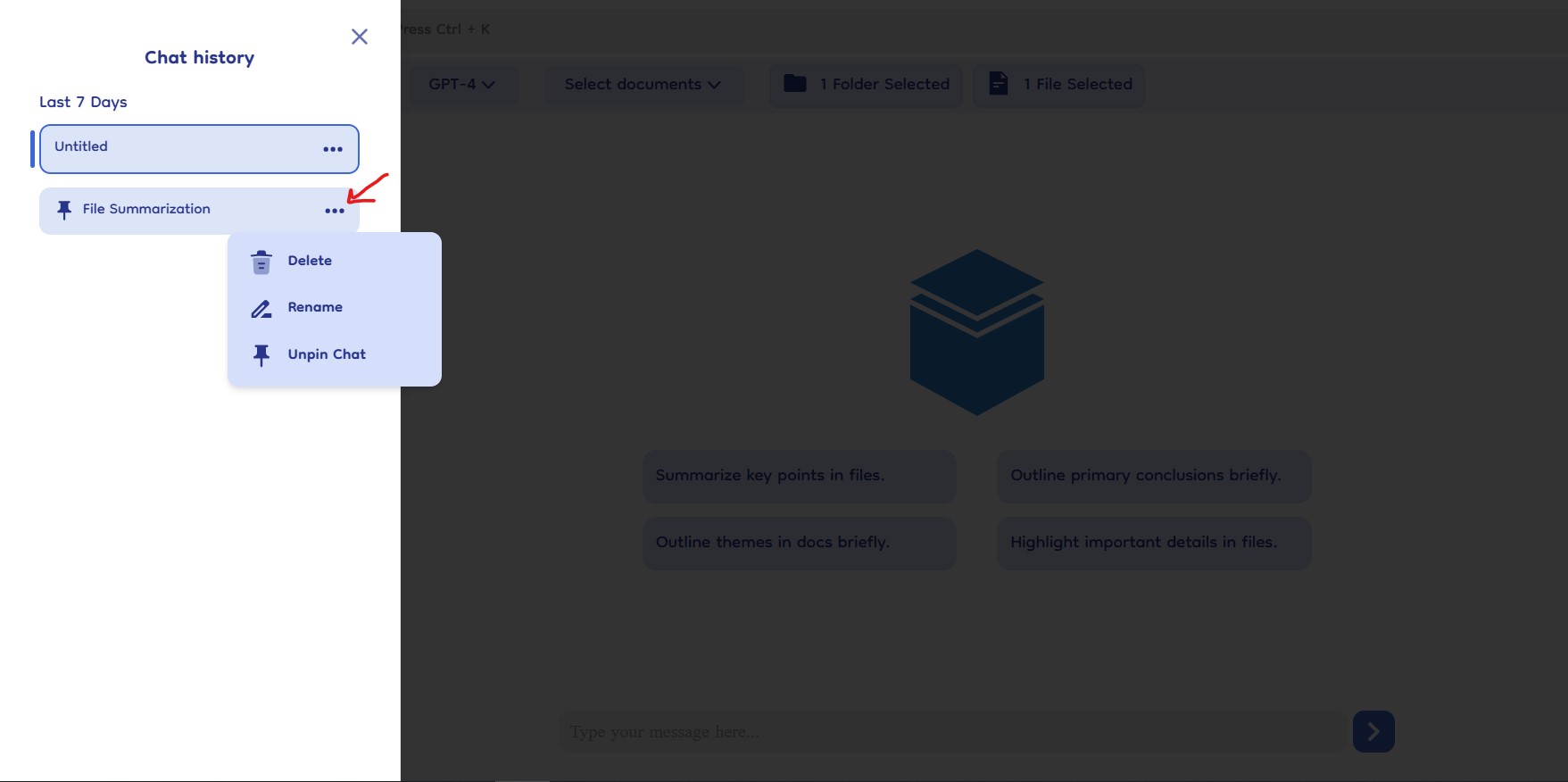The image size is (1568, 782).
Task: Expand the GPT-4 model dropdown
Action: coord(461,84)
